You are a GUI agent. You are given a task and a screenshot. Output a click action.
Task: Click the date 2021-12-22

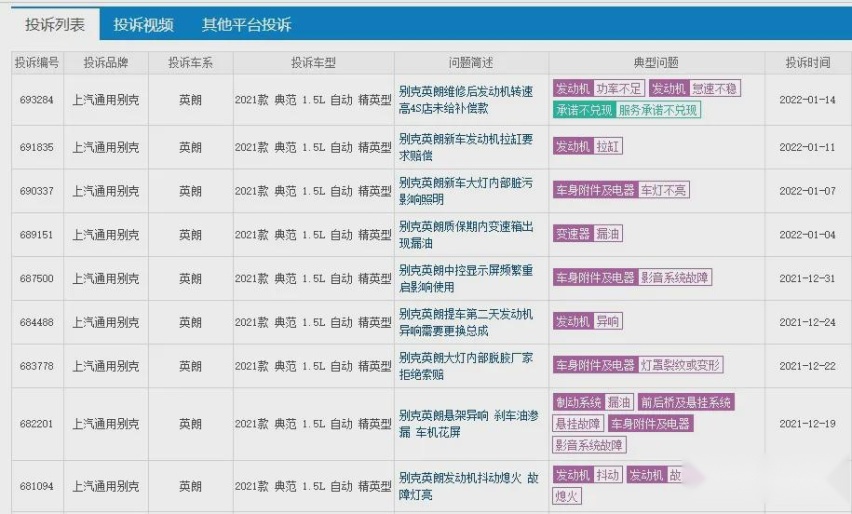807,366
